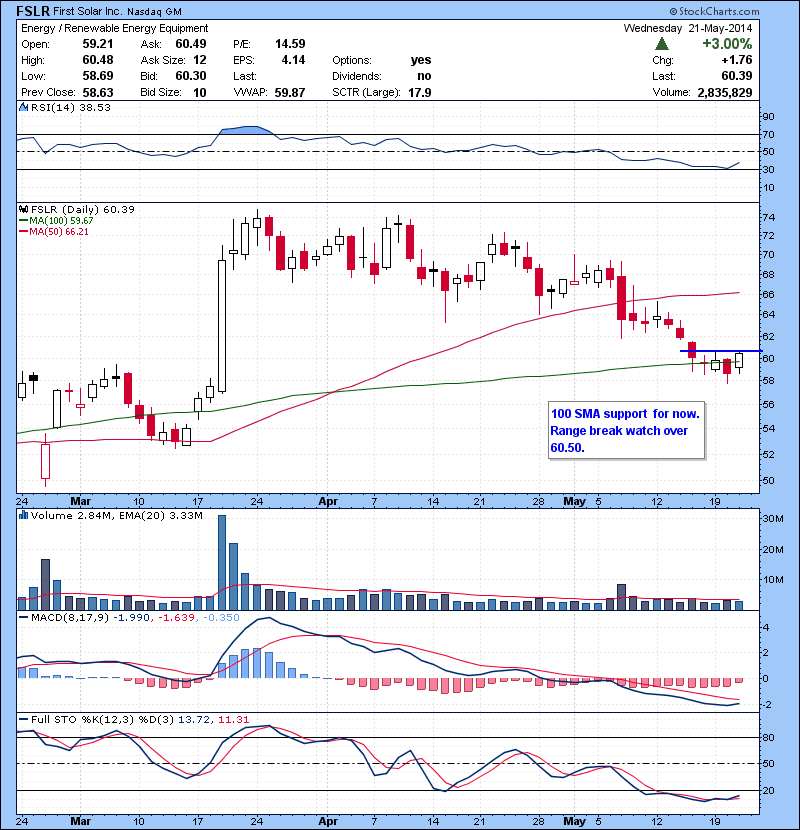Click the green MA(100) legend line marker
This screenshot has width=800, height=830.
pyautogui.click(x=24, y=221)
